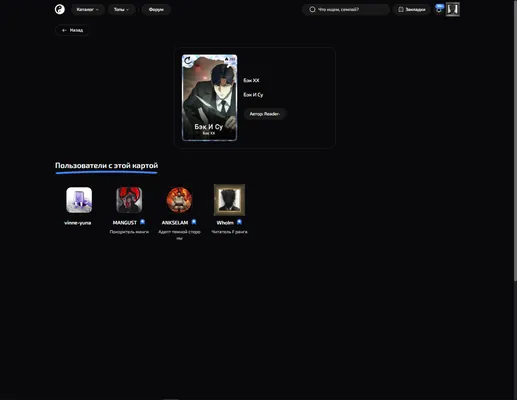The image size is (517, 400).
Task: Open Wholm's framed avatar
Action: (x=229, y=200)
